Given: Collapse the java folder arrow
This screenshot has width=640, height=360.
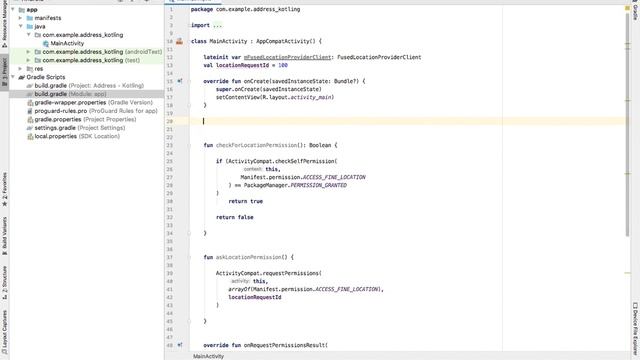Looking at the screenshot, I should click(20, 26).
